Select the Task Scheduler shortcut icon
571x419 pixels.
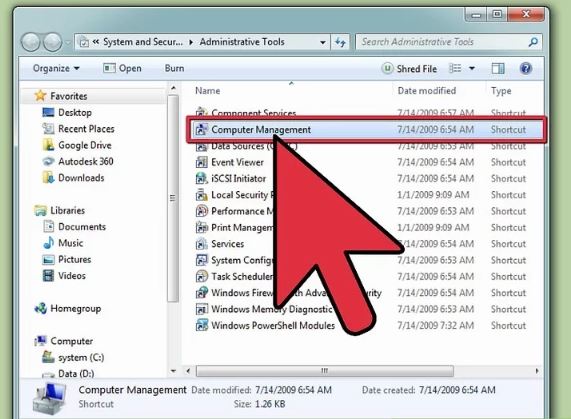[201, 276]
